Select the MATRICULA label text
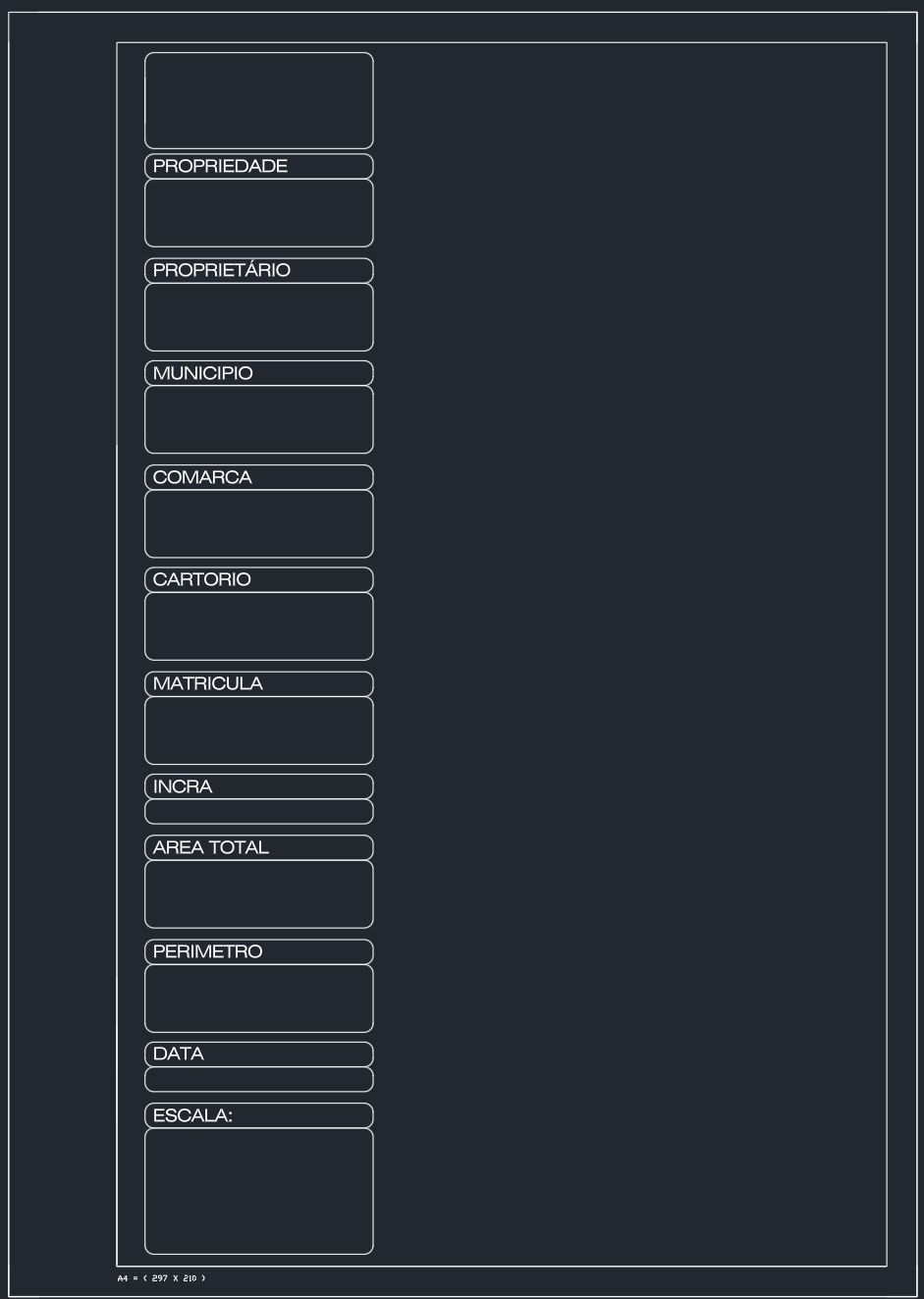The width and height of the screenshot is (924, 1299). 208,683
